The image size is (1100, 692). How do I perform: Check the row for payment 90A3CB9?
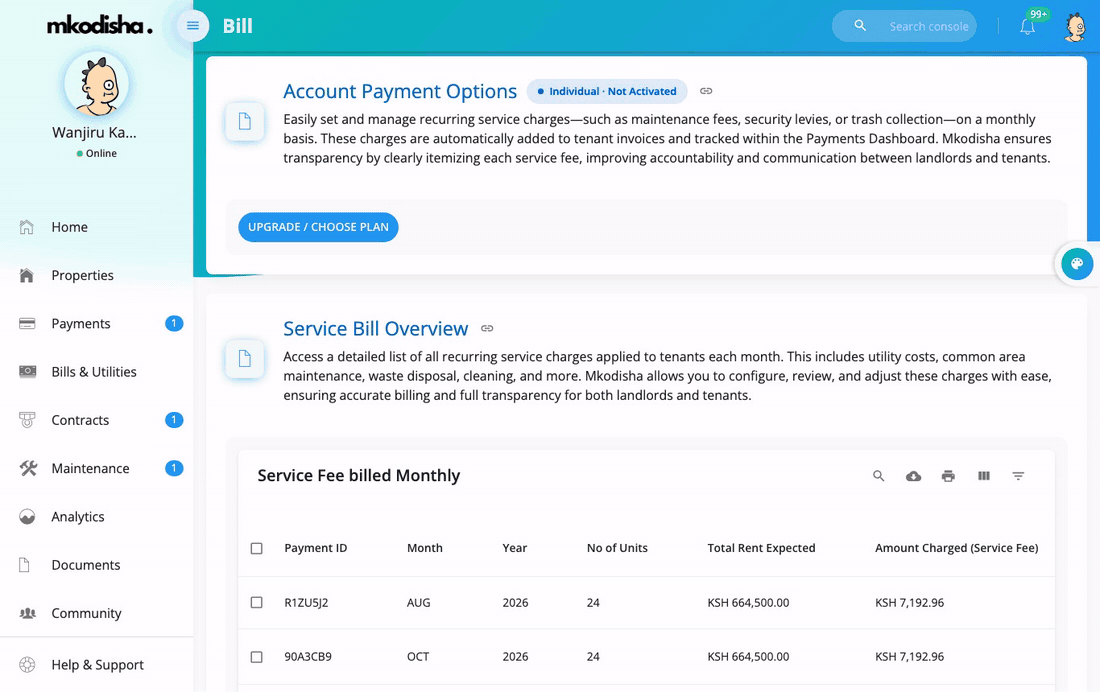pos(257,657)
